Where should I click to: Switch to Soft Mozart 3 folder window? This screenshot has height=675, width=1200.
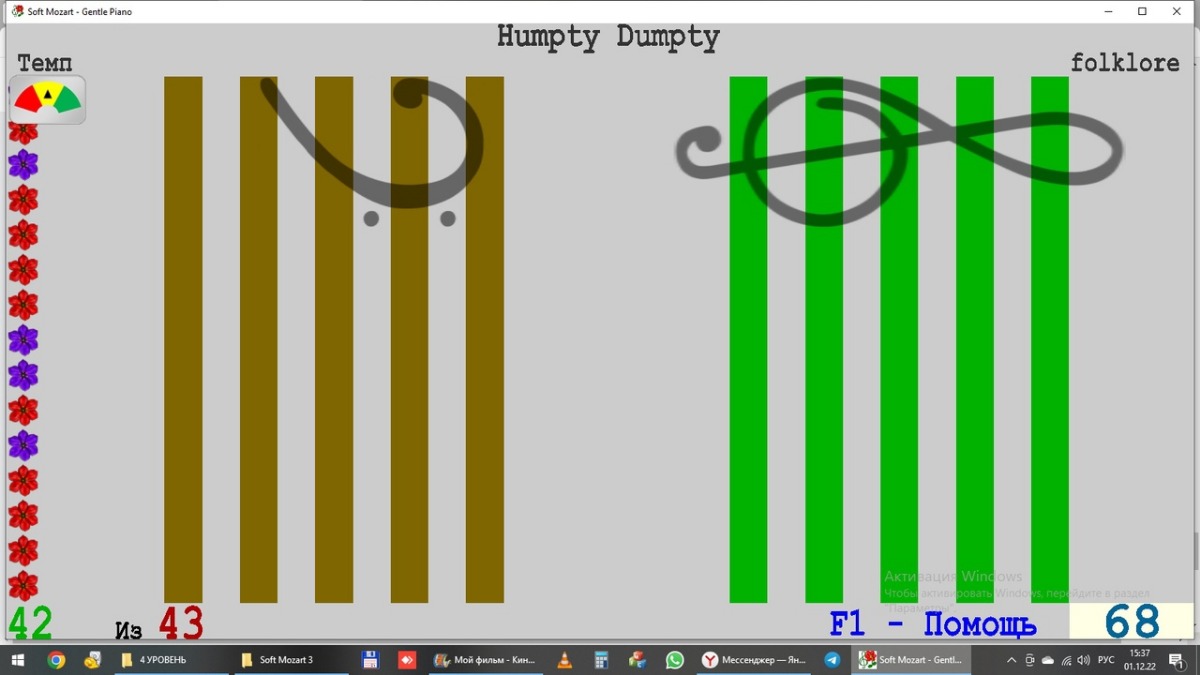pos(292,660)
